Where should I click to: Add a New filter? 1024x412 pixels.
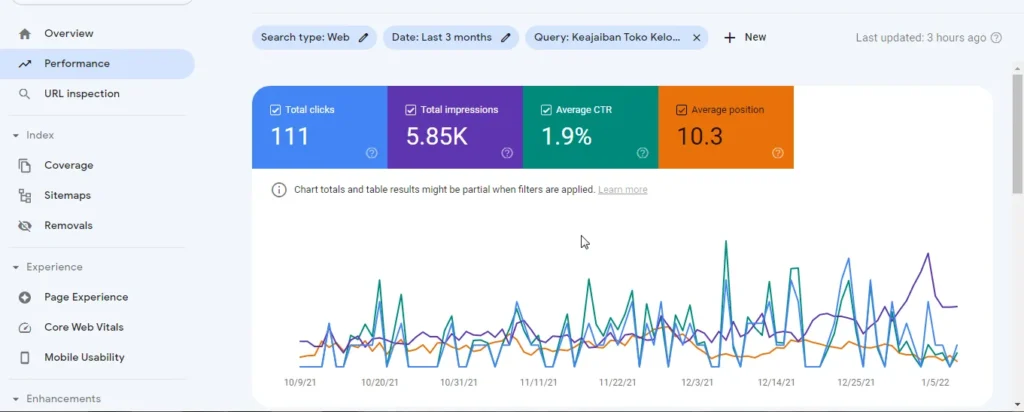point(744,38)
